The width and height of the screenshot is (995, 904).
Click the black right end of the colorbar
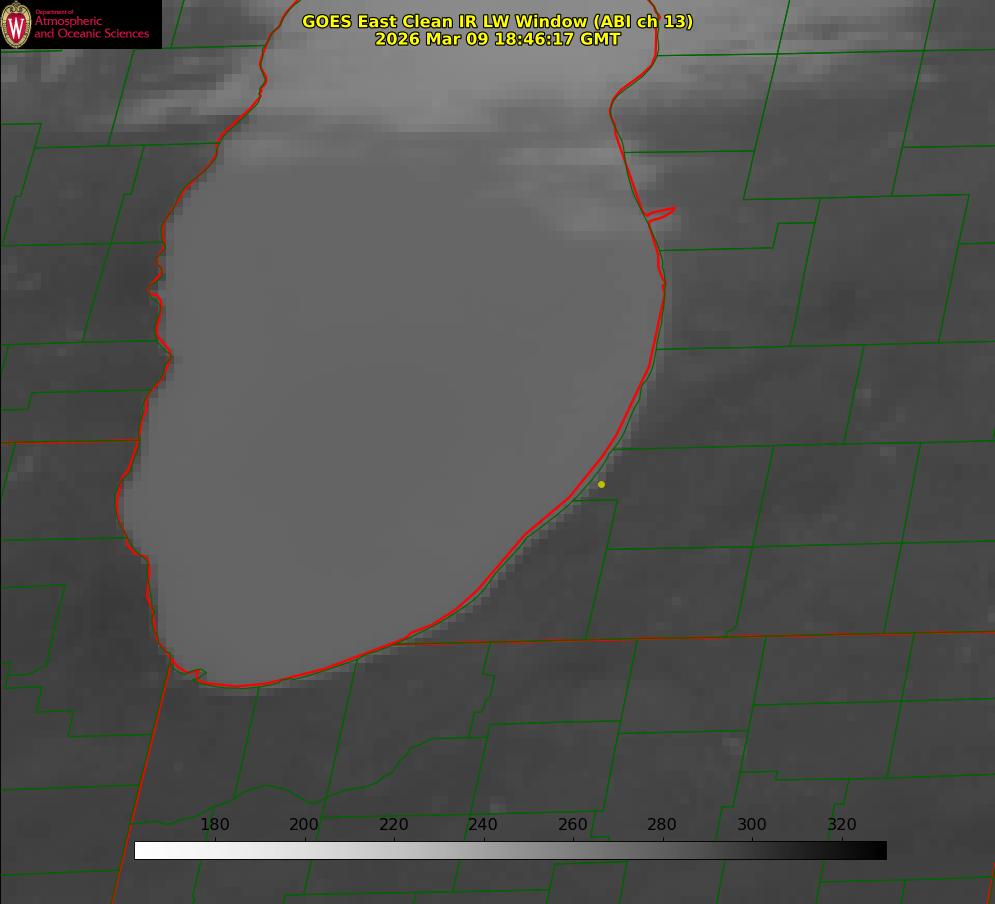point(879,850)
